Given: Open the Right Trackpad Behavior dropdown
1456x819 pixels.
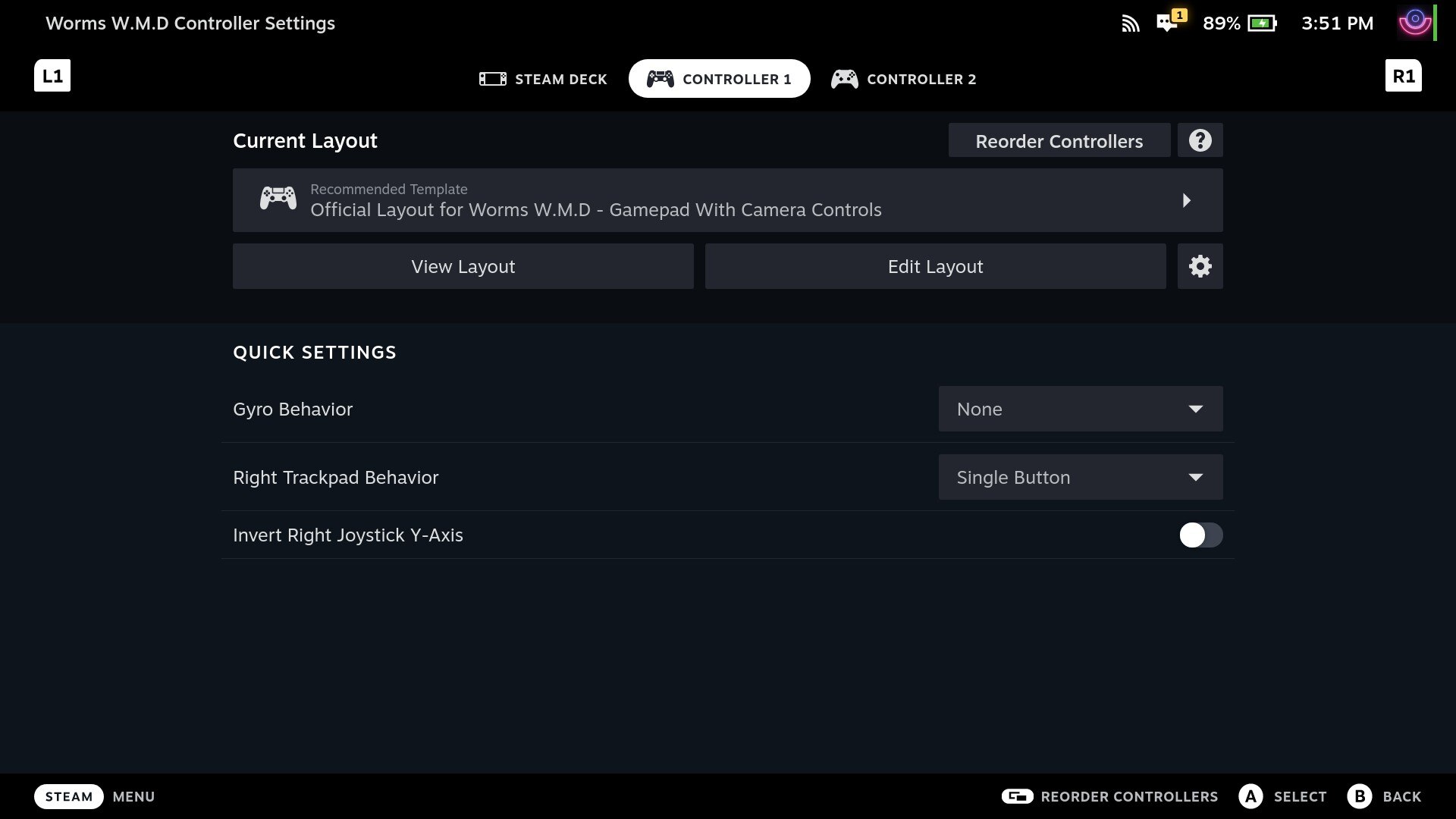Looking at the screenshot, I should (1080, 477).
